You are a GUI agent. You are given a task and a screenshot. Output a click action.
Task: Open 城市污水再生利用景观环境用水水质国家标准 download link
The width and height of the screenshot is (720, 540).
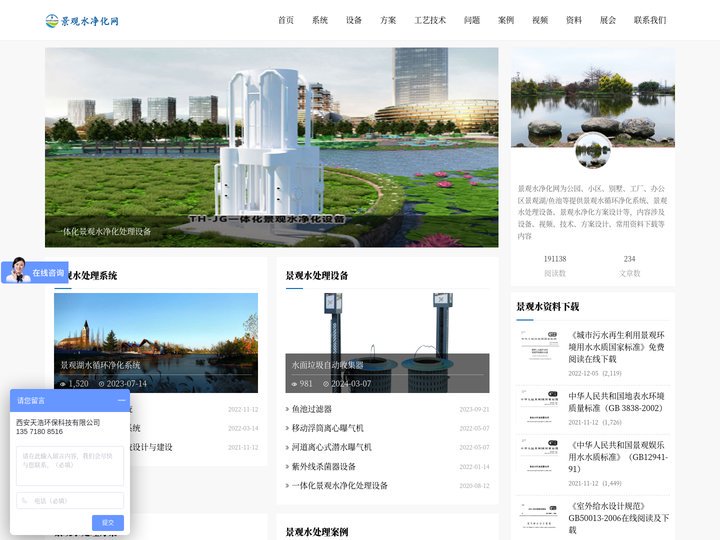click(x=616, y=347)
